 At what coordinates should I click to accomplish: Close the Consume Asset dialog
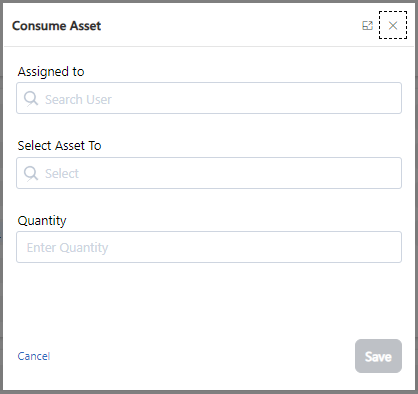[x=393, y=25]
